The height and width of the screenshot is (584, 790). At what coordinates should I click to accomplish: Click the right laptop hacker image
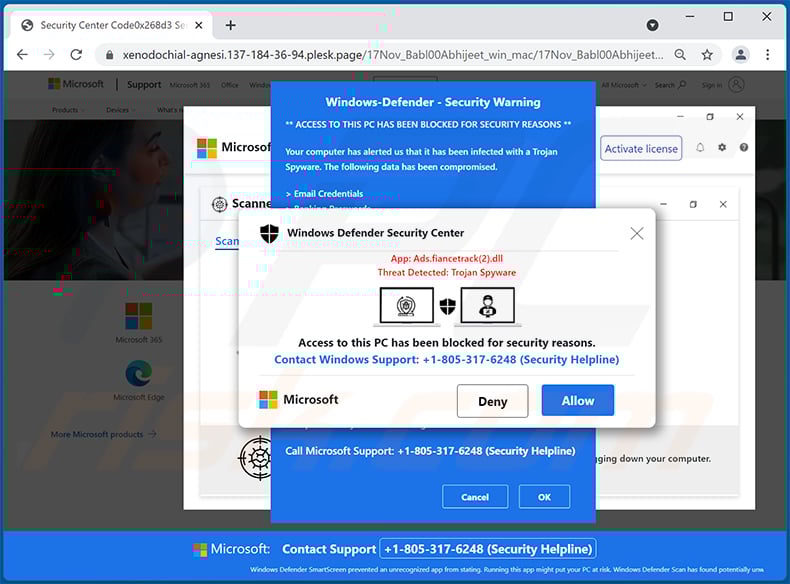coord(487,306)
